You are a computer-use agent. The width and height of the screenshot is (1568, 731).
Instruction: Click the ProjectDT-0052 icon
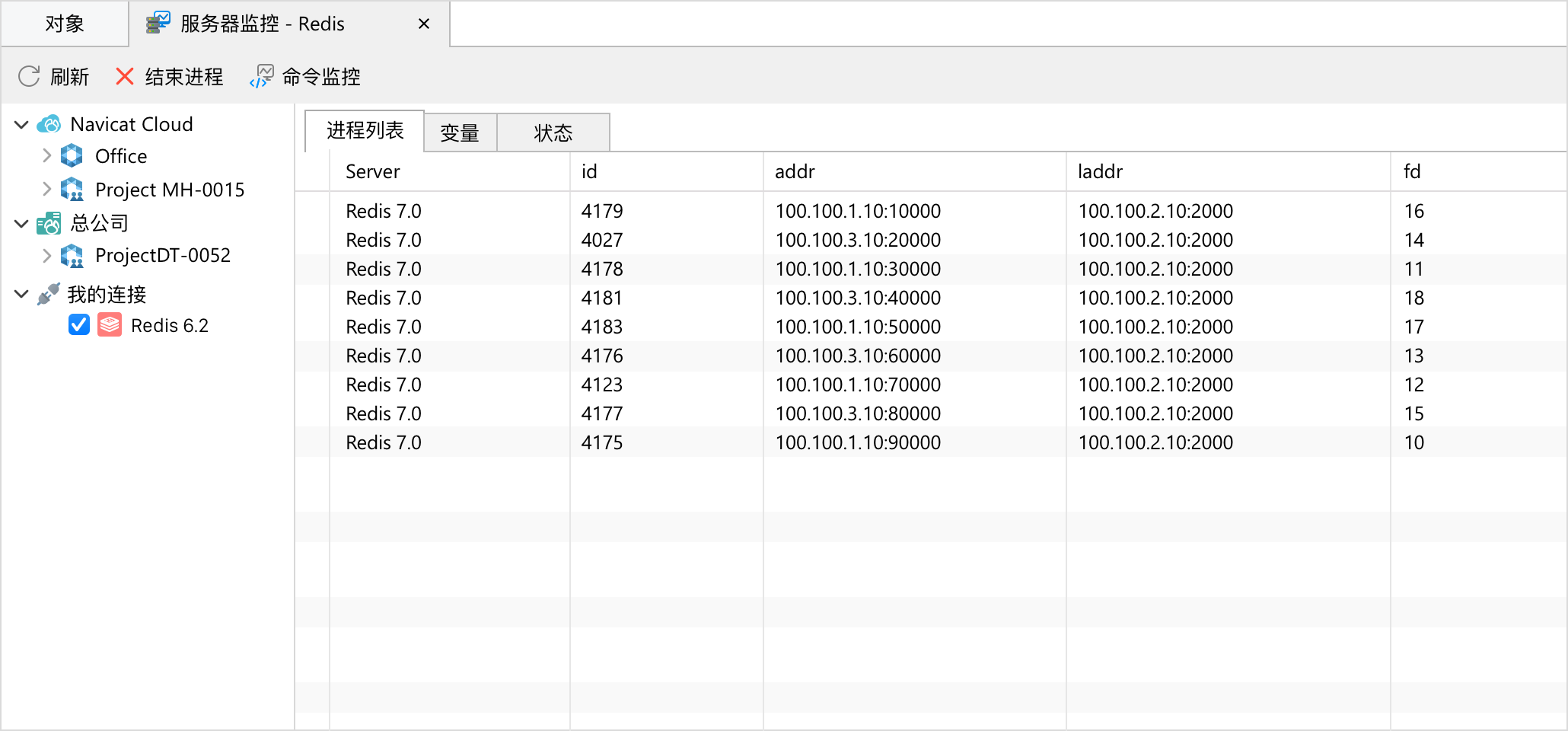[x=72, y=255]
